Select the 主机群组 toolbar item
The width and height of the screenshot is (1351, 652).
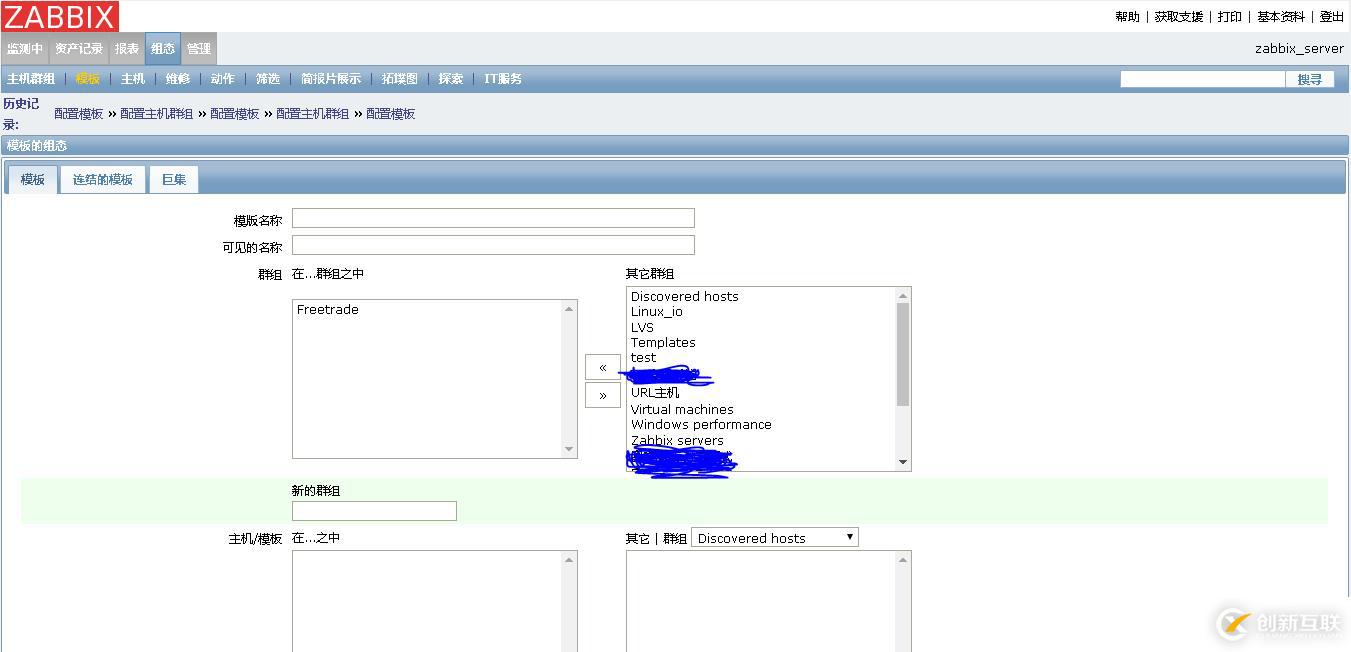click(31, 78)
